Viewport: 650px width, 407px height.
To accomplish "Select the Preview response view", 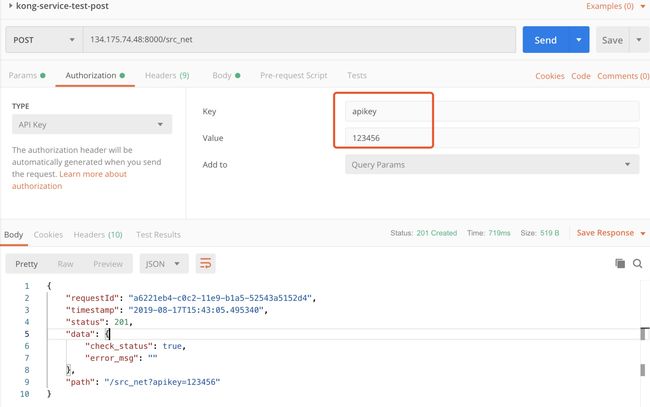I will pyautogui.click(x=108, y=264).
